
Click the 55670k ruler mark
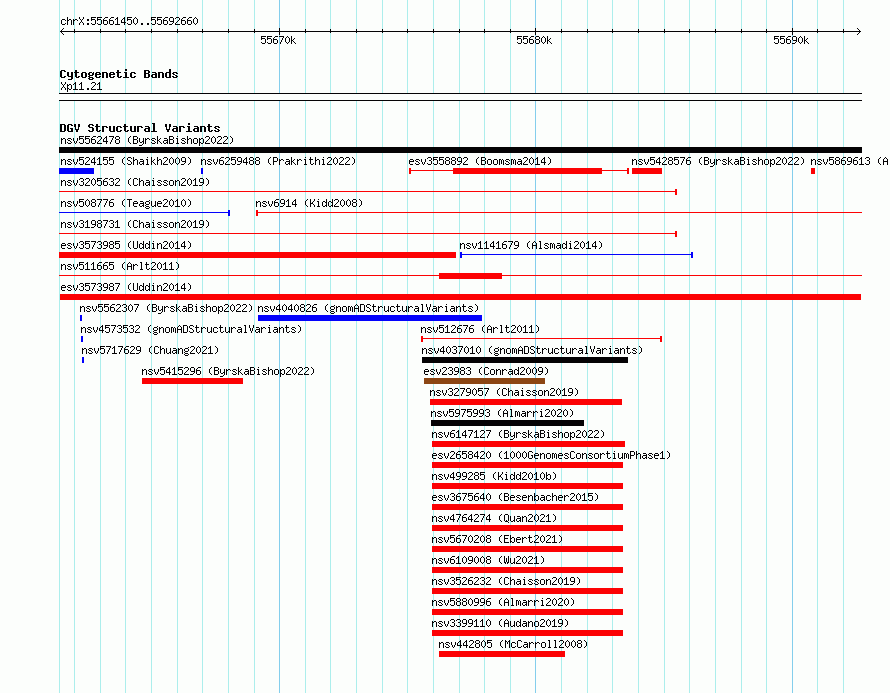click(278, 40)
